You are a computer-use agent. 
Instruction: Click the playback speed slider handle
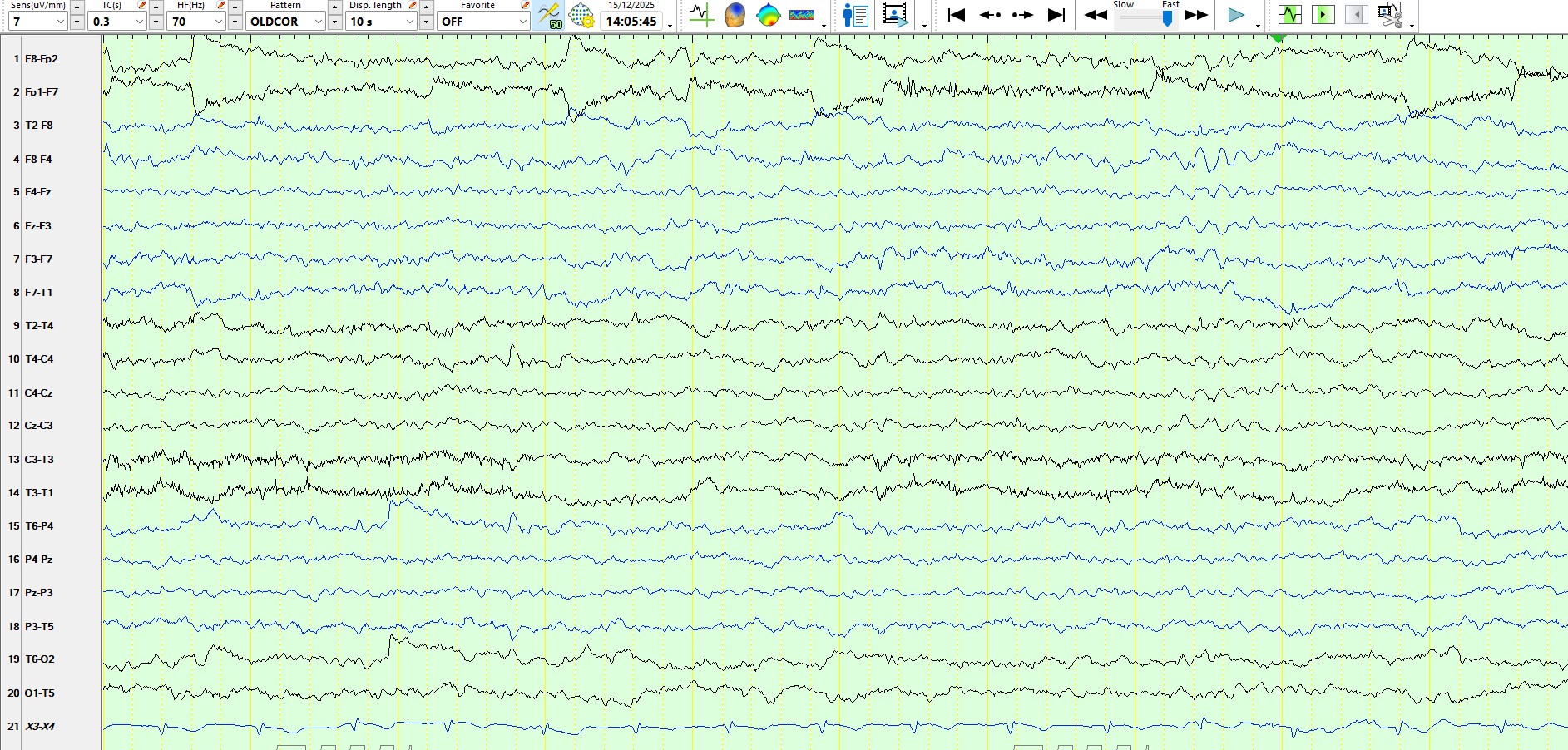coord(1168,18)
